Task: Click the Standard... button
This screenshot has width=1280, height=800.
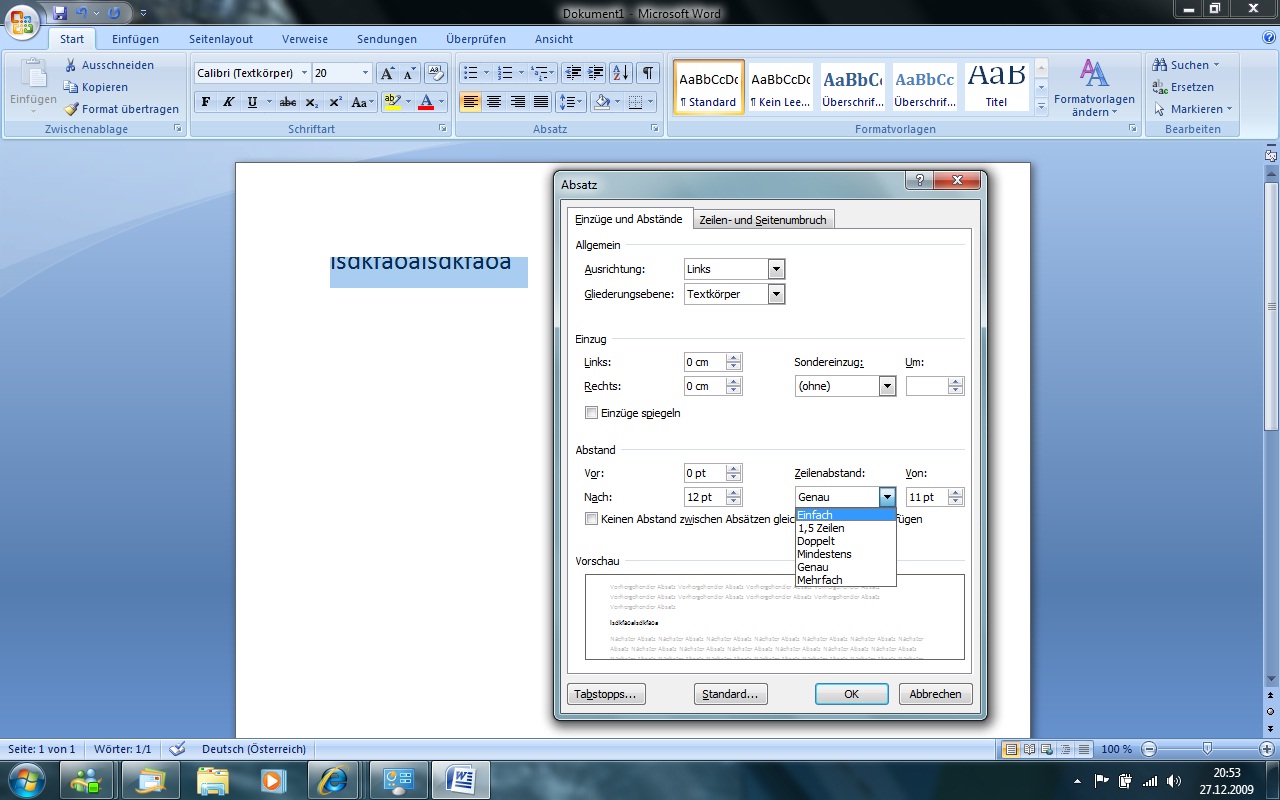Action: tap(730, 694)
